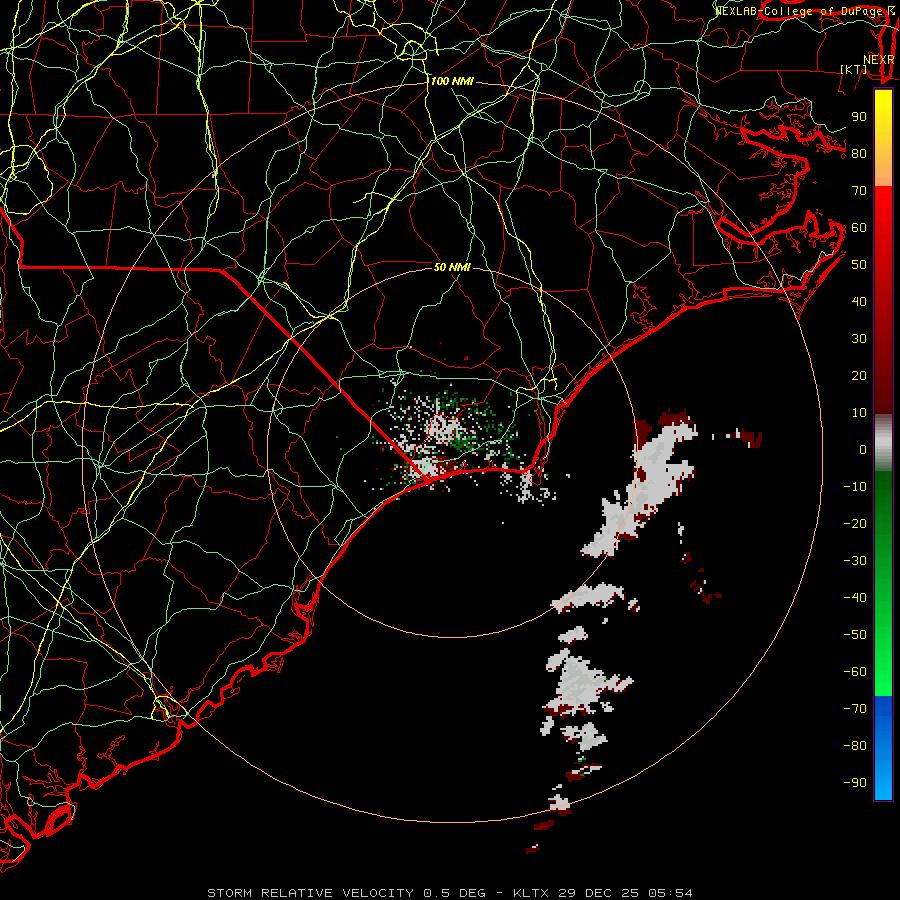Click the 50 NMI range ring label
Image resolution: width=900 pixels, height=900 pixels.
(x=452, y=267)
